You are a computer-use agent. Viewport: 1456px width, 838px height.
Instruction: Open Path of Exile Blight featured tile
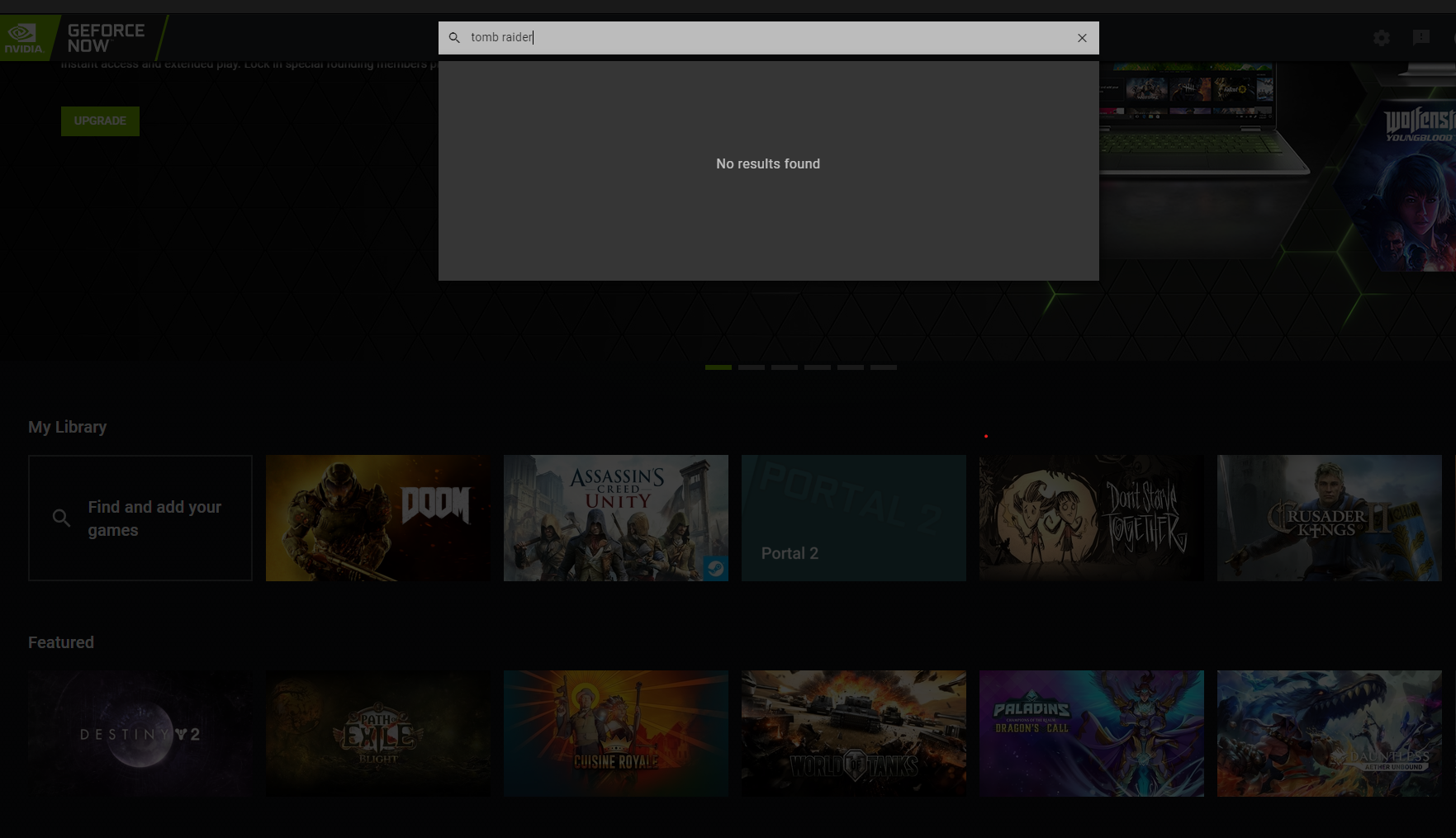[378, 733]
